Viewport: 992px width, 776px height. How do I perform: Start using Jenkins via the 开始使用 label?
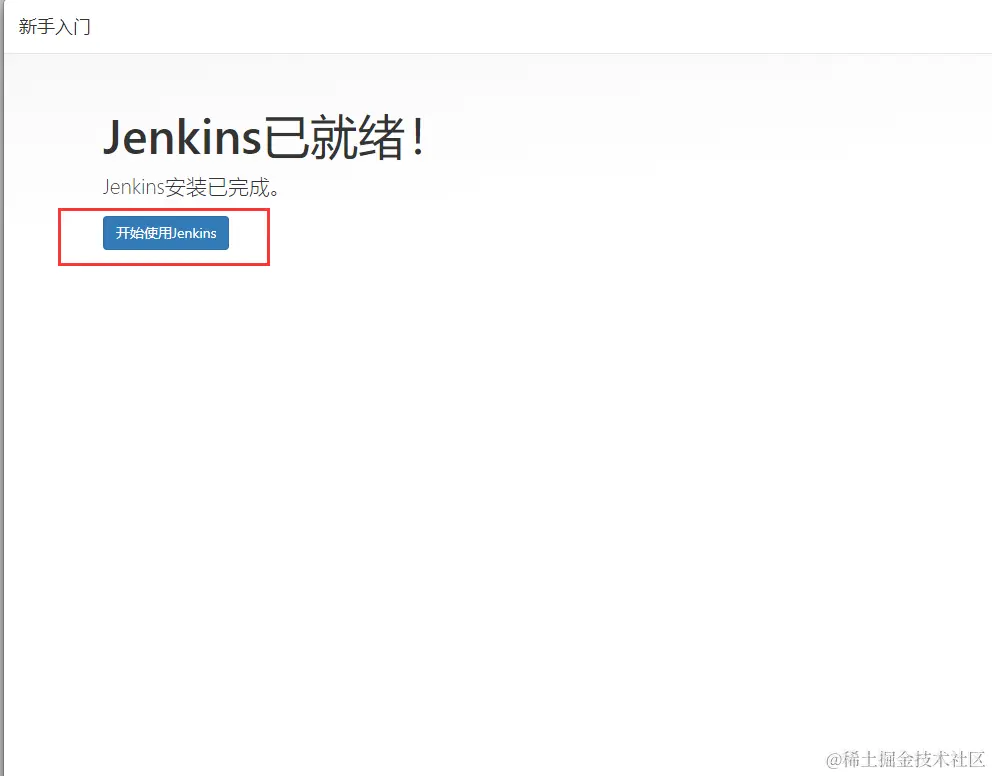pos(144,233)
